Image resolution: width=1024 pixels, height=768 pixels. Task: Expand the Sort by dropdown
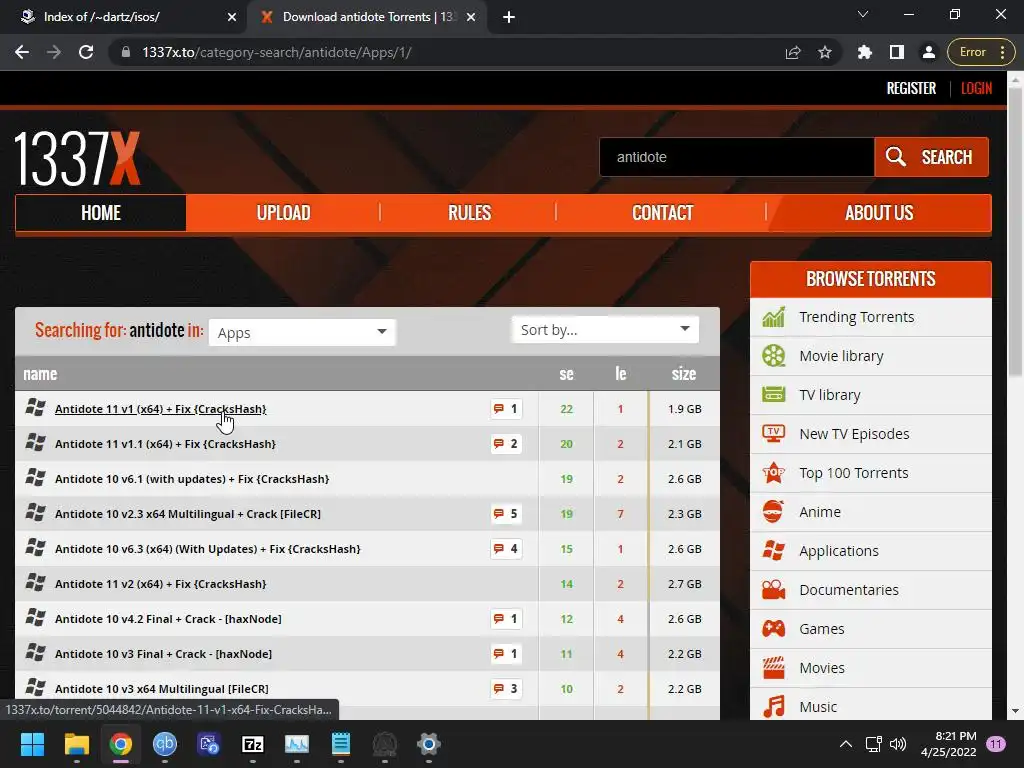pos(605,330)
